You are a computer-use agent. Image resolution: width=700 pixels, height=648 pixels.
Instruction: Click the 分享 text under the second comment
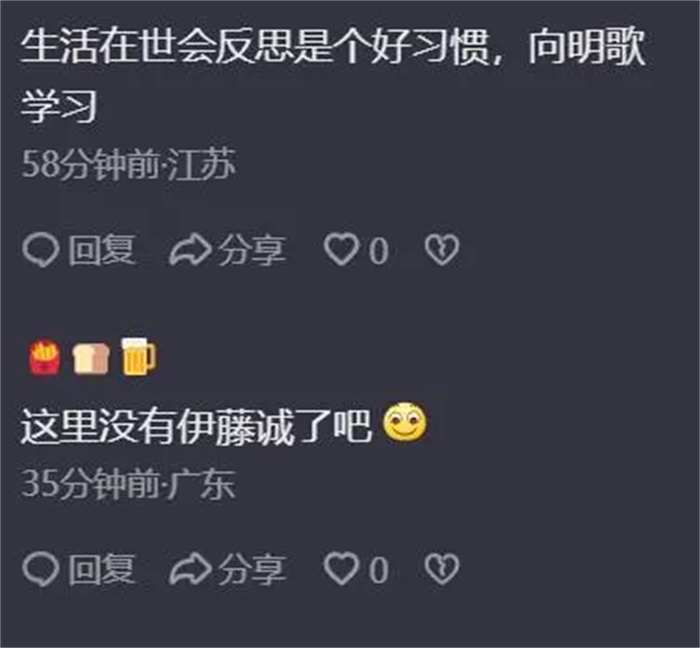tap(252, 569)
